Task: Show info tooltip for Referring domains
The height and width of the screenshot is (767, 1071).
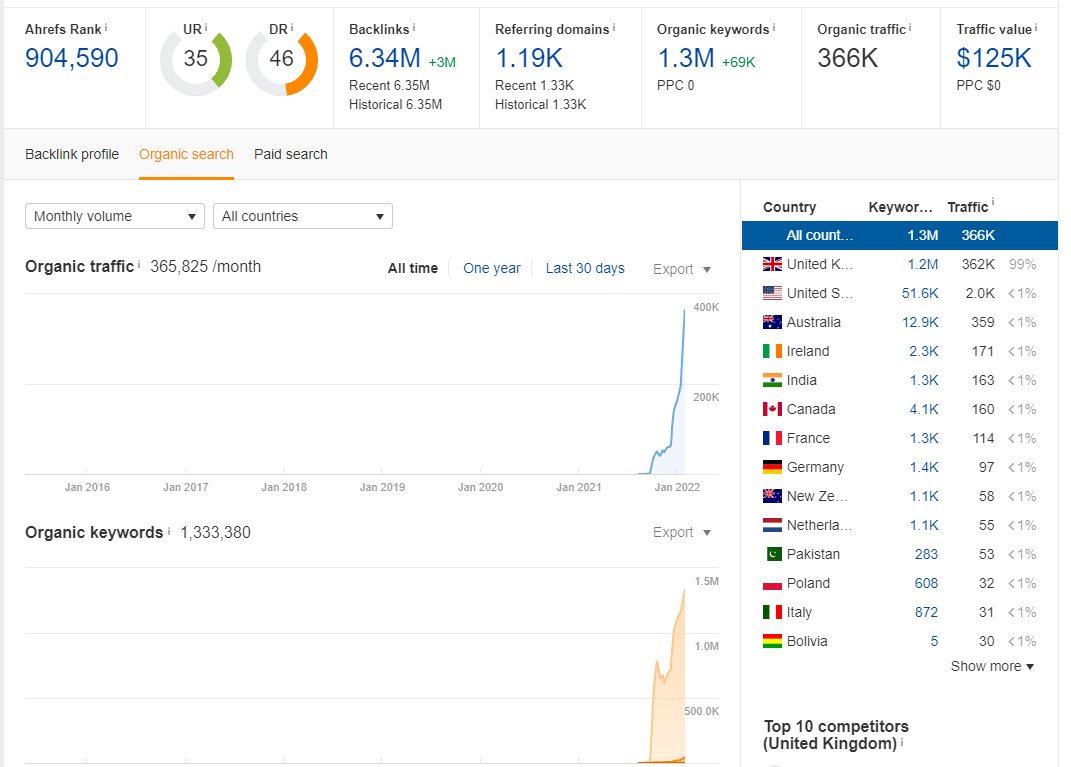Action: point(614,28)
